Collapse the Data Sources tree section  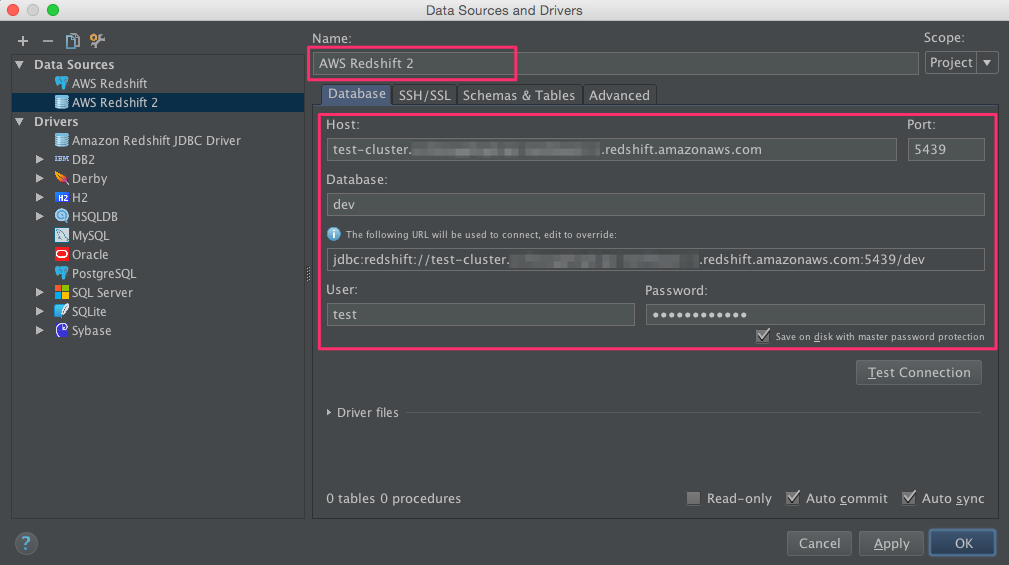click(x=20, y=64)
